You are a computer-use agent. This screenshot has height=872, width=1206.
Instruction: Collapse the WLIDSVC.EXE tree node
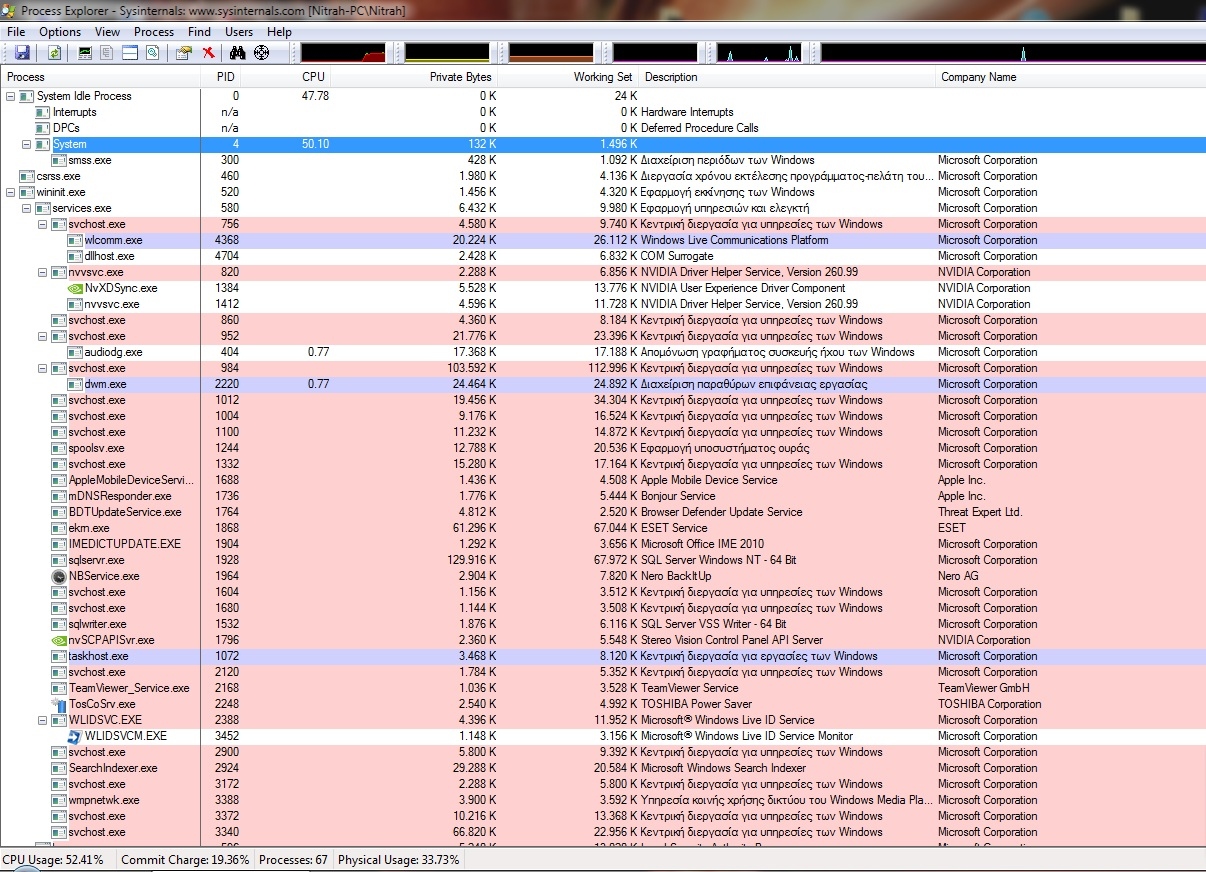pyautogui.click(x=43, y=720)
